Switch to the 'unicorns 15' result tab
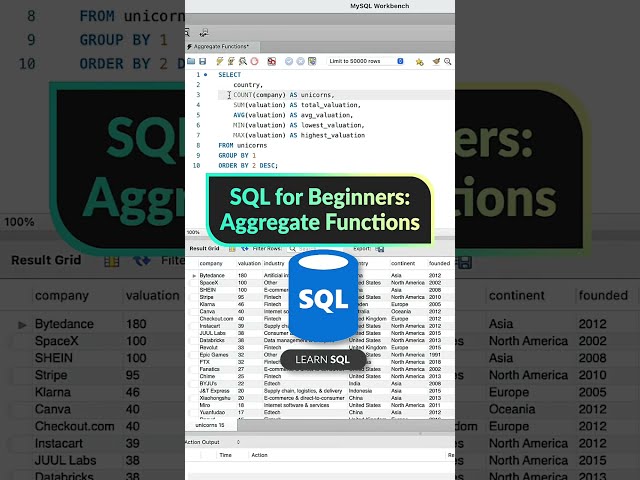The height and width of the screenshot is (480, 640). [x=210, y=425]
